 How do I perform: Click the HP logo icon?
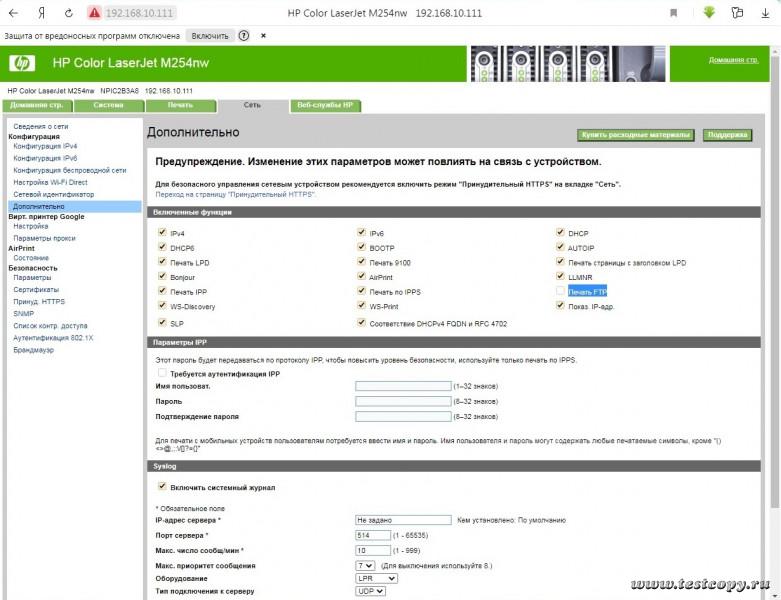click(x=22, y=63)
